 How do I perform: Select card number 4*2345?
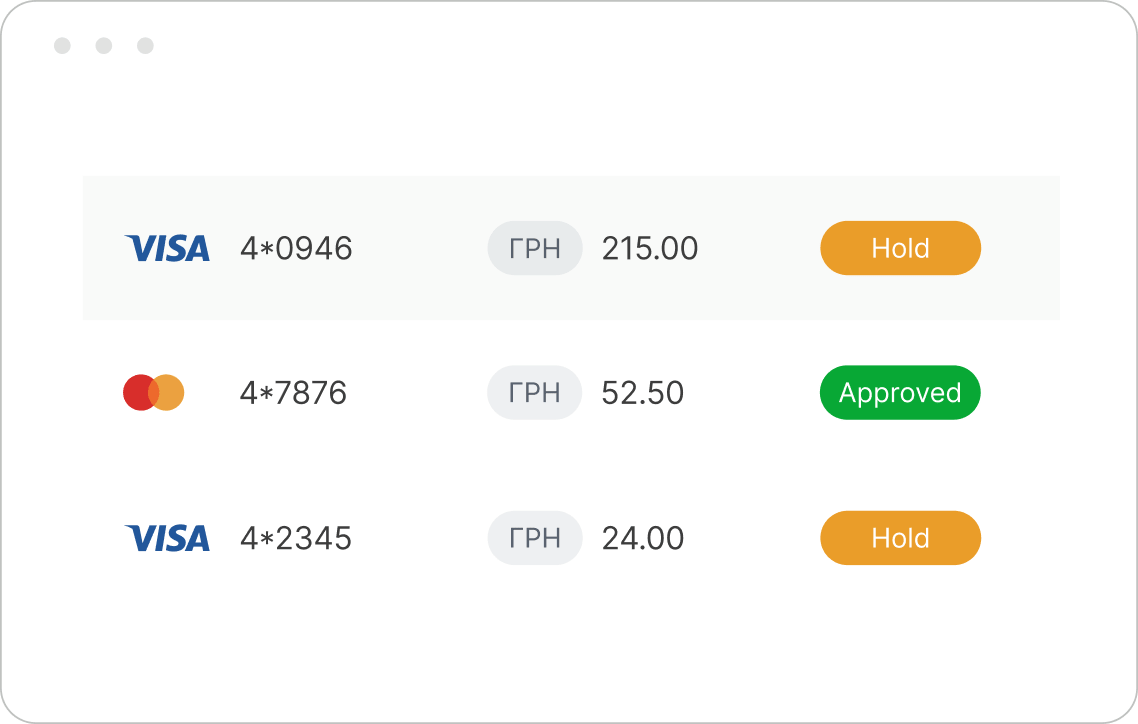pyautogui.click(x=296, y=538)
